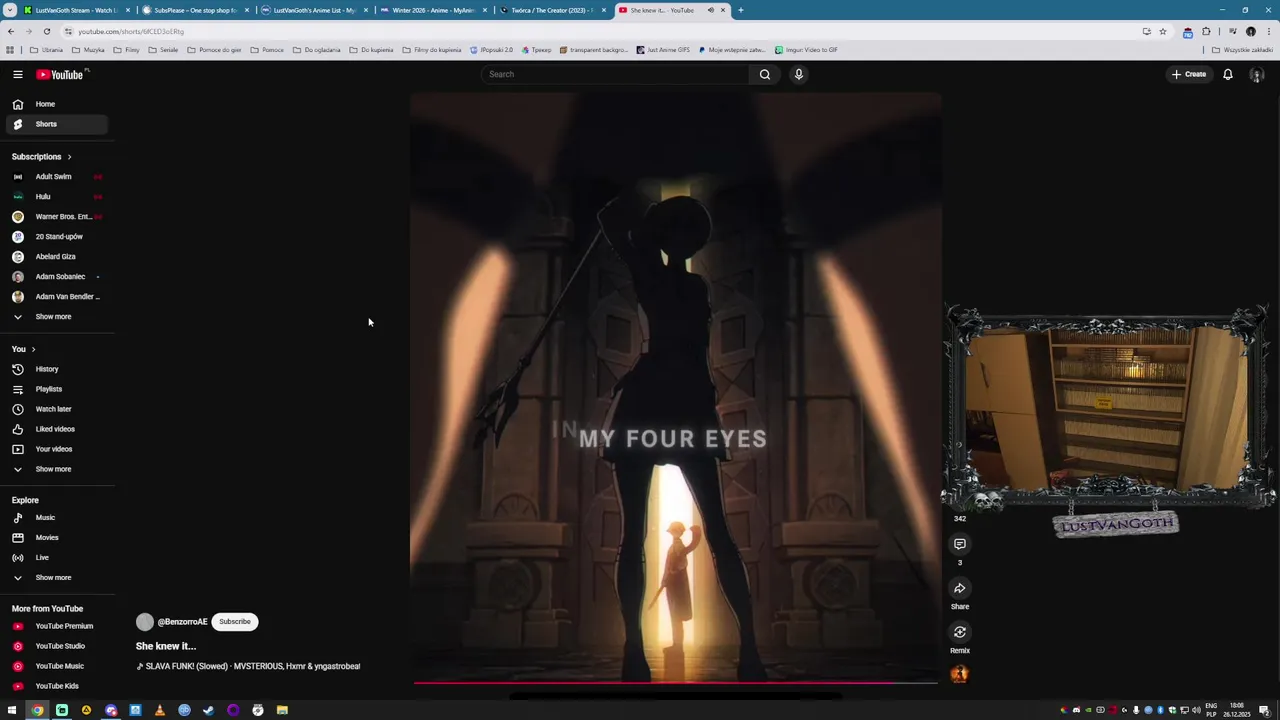Viewport: 1280px width, 720px height.
Task: Open Your videos
Action: [x=56, y=449]
